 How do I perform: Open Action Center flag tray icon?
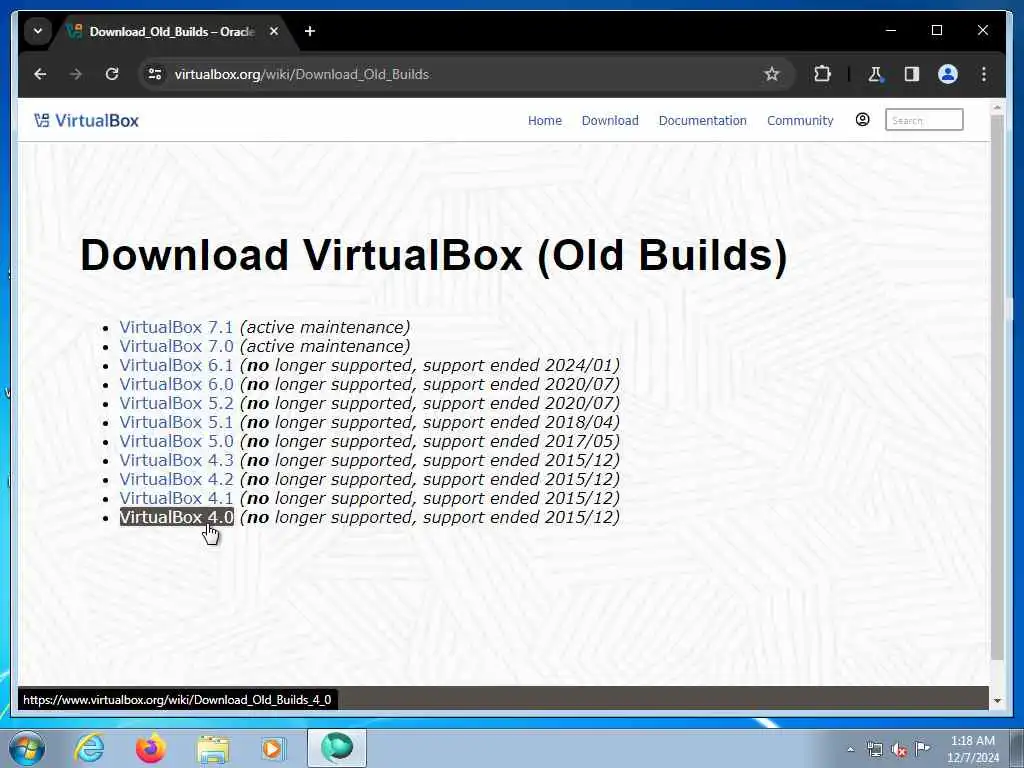(922, 748)
